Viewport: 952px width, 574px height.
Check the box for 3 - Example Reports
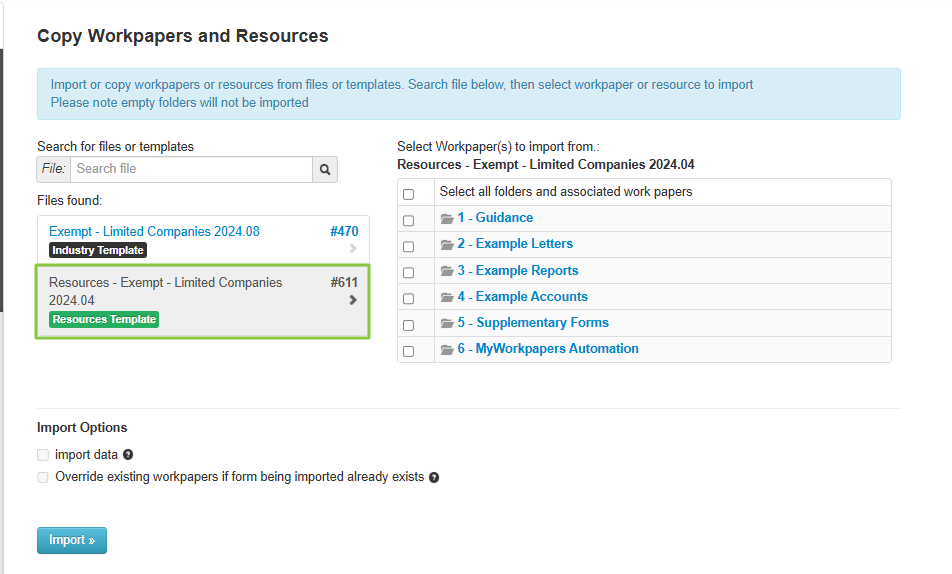408,273
